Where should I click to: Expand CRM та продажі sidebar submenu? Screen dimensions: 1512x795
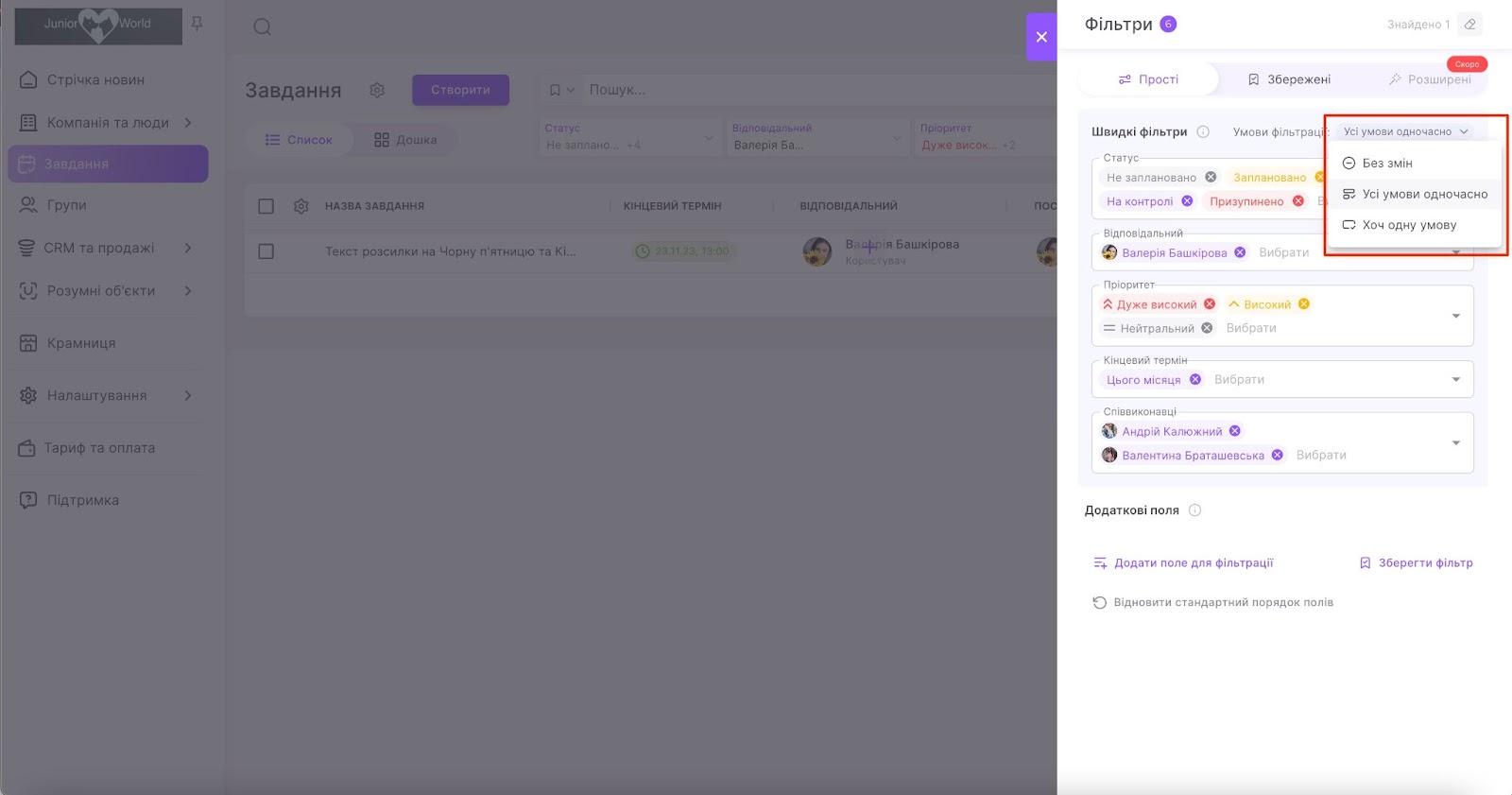(188, 248)
